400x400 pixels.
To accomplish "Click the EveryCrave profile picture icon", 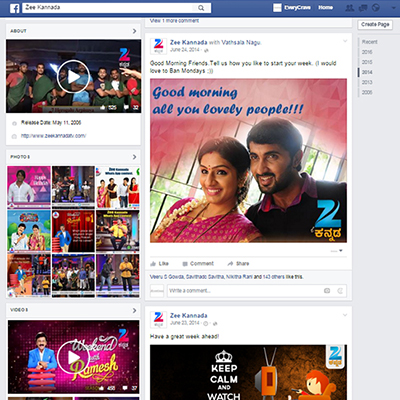I will click(x=277, y=8).
